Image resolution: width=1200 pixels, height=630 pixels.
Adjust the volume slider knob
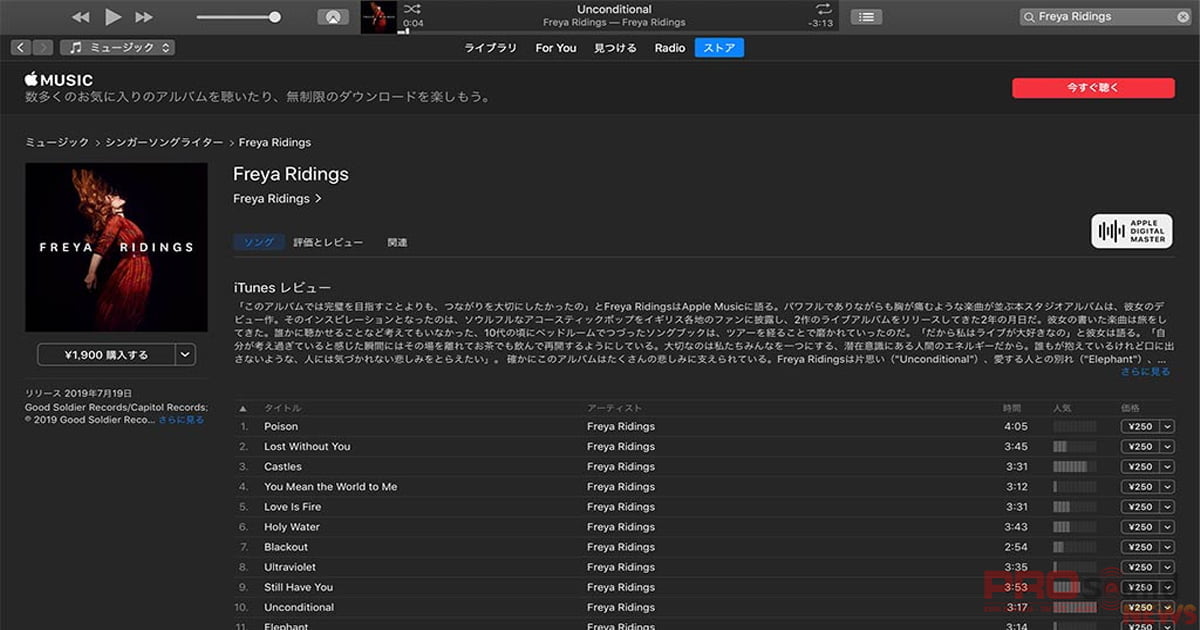tap(275, 17)
